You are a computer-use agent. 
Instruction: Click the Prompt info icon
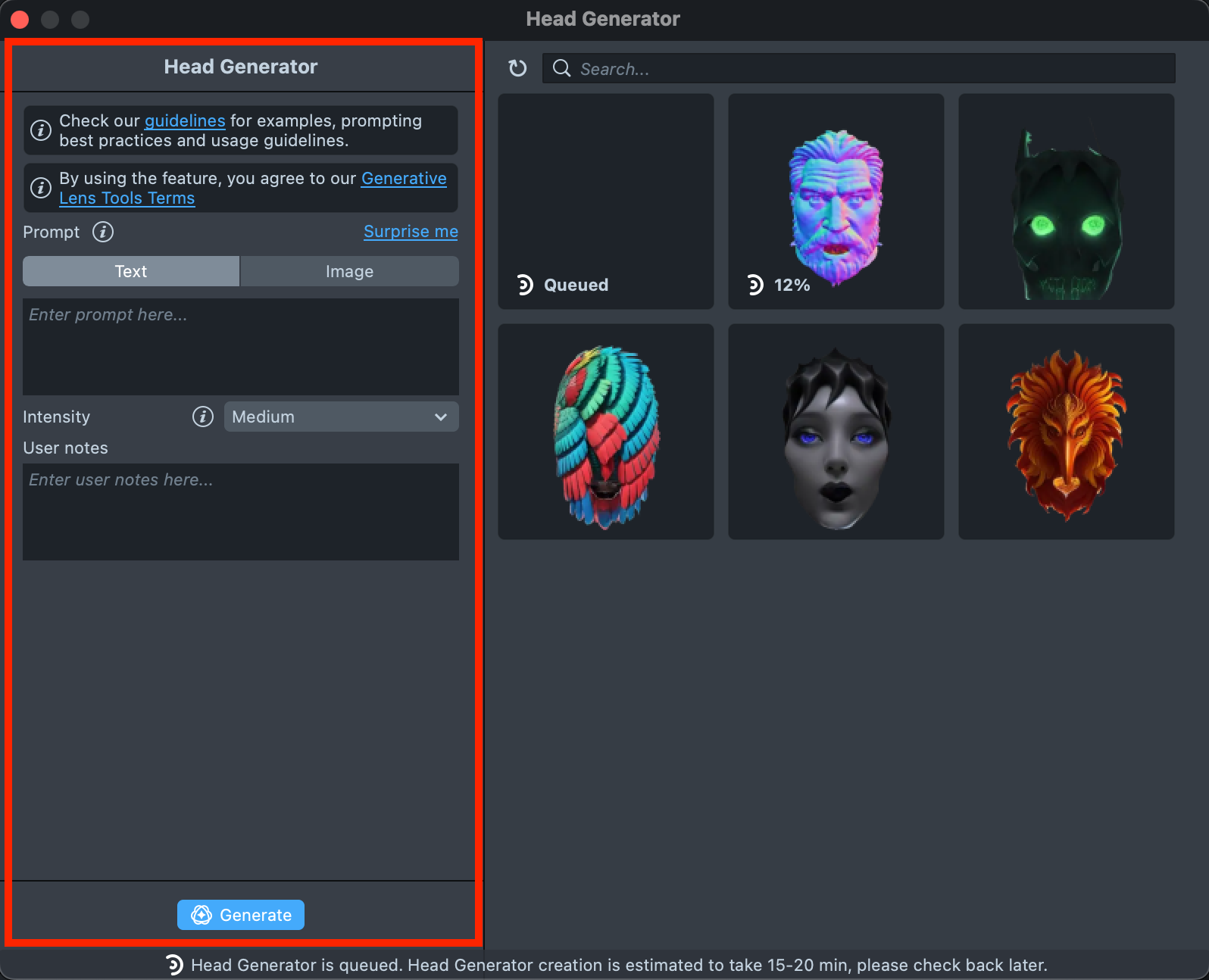tap(103, 232)
